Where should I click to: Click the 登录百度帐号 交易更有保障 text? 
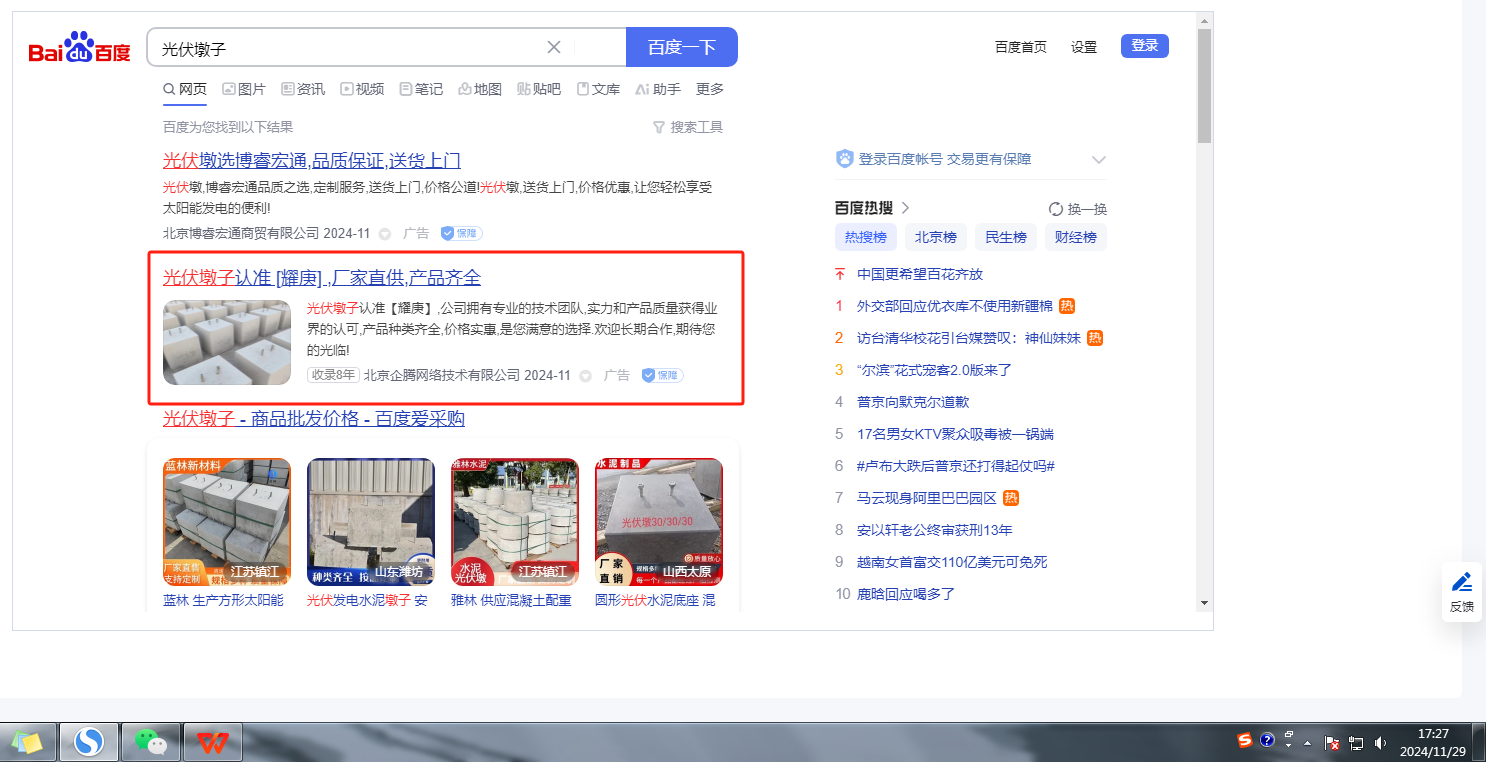tap(945, 159)
